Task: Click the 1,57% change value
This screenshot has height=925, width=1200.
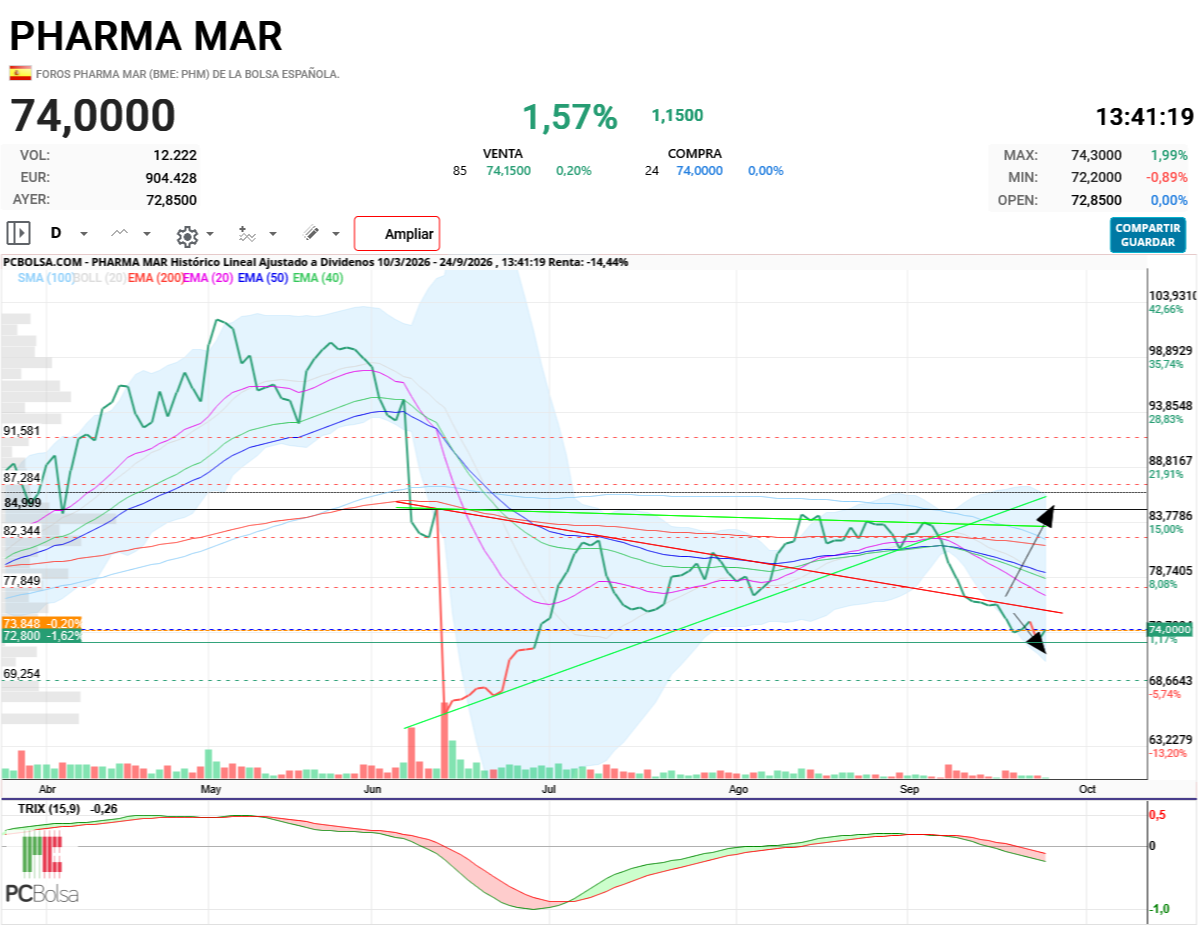Action: click(570, 117)
